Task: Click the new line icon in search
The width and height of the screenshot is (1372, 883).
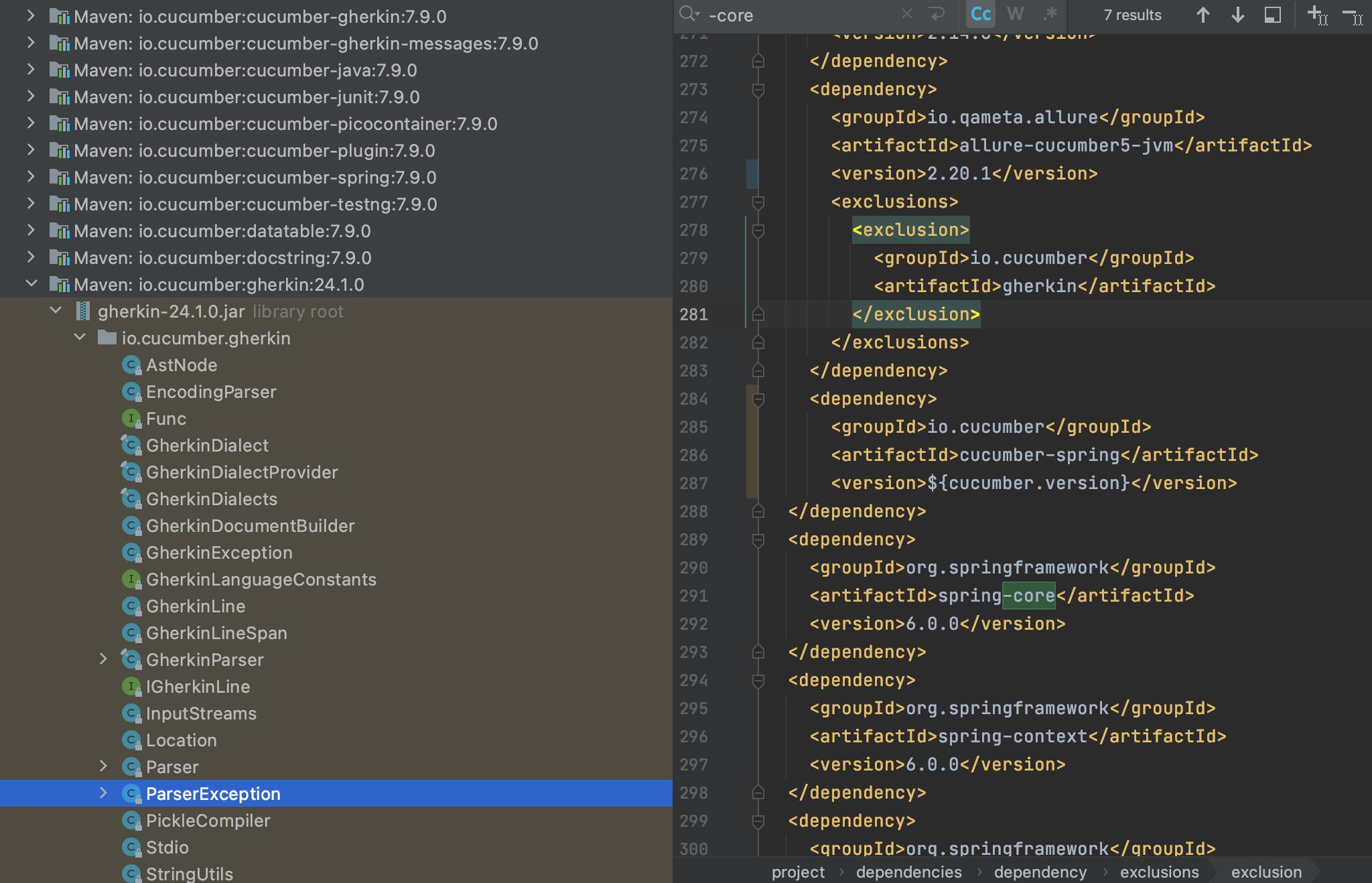Action: [x=937, y=14]
